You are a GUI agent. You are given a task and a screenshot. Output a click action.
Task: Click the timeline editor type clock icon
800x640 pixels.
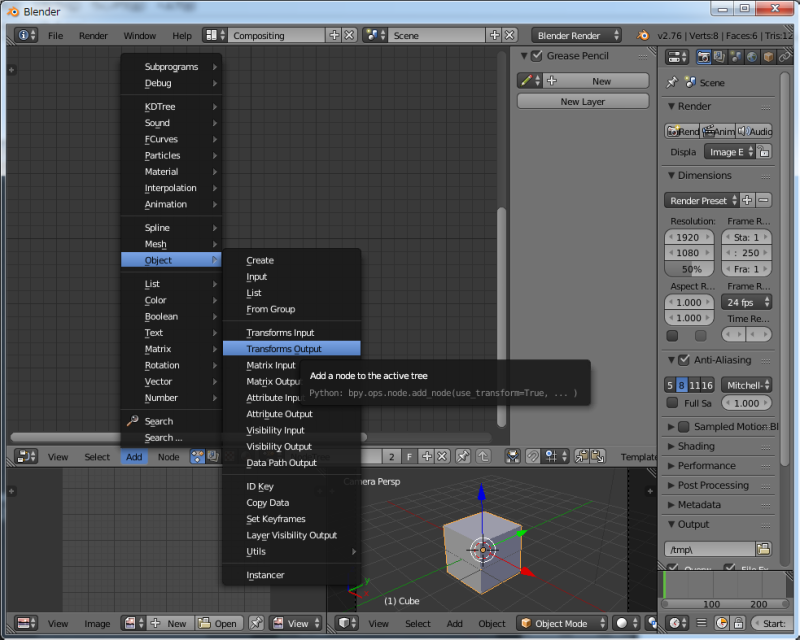[678, 623]
